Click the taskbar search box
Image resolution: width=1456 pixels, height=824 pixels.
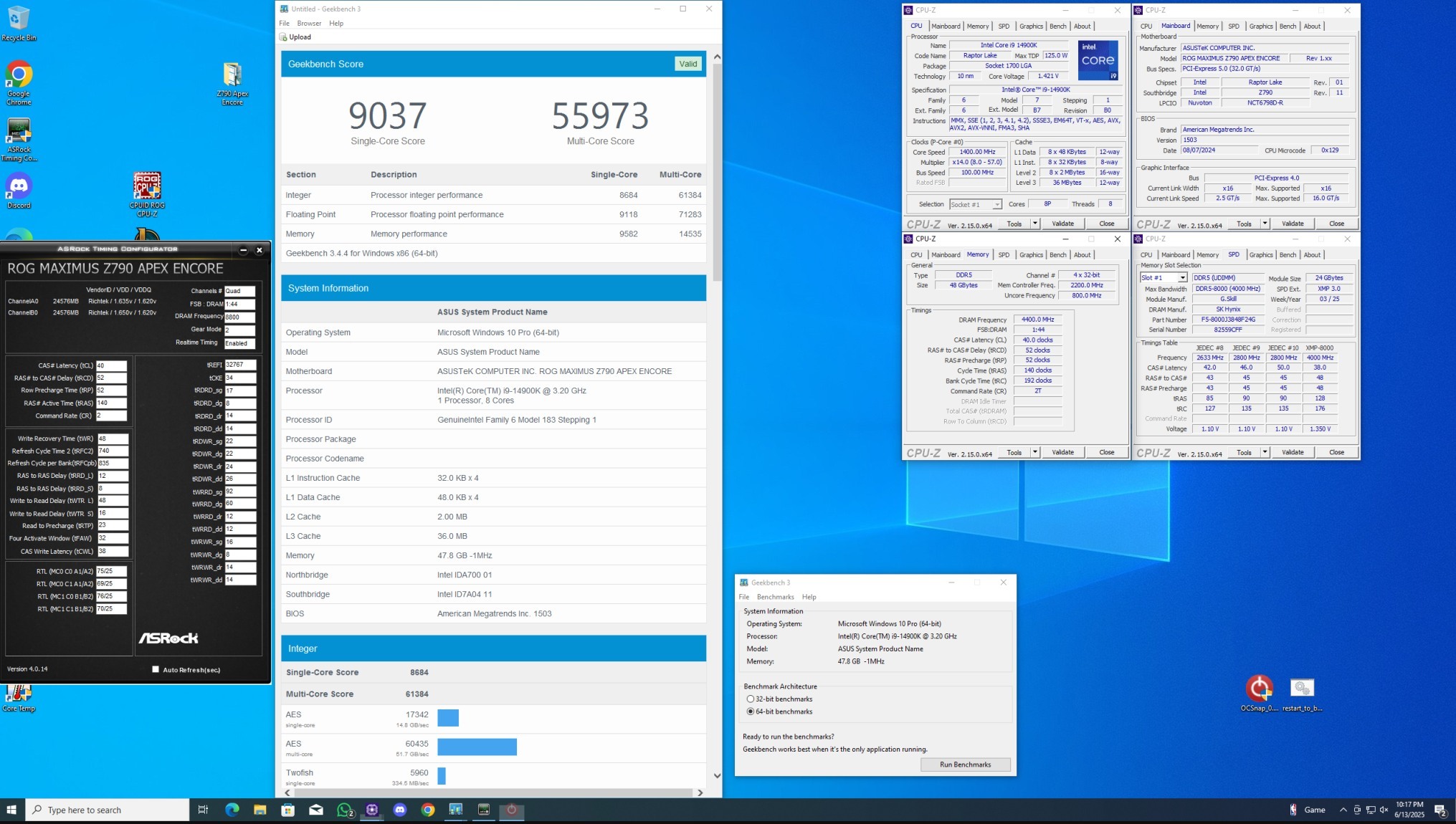coord(108,810)
